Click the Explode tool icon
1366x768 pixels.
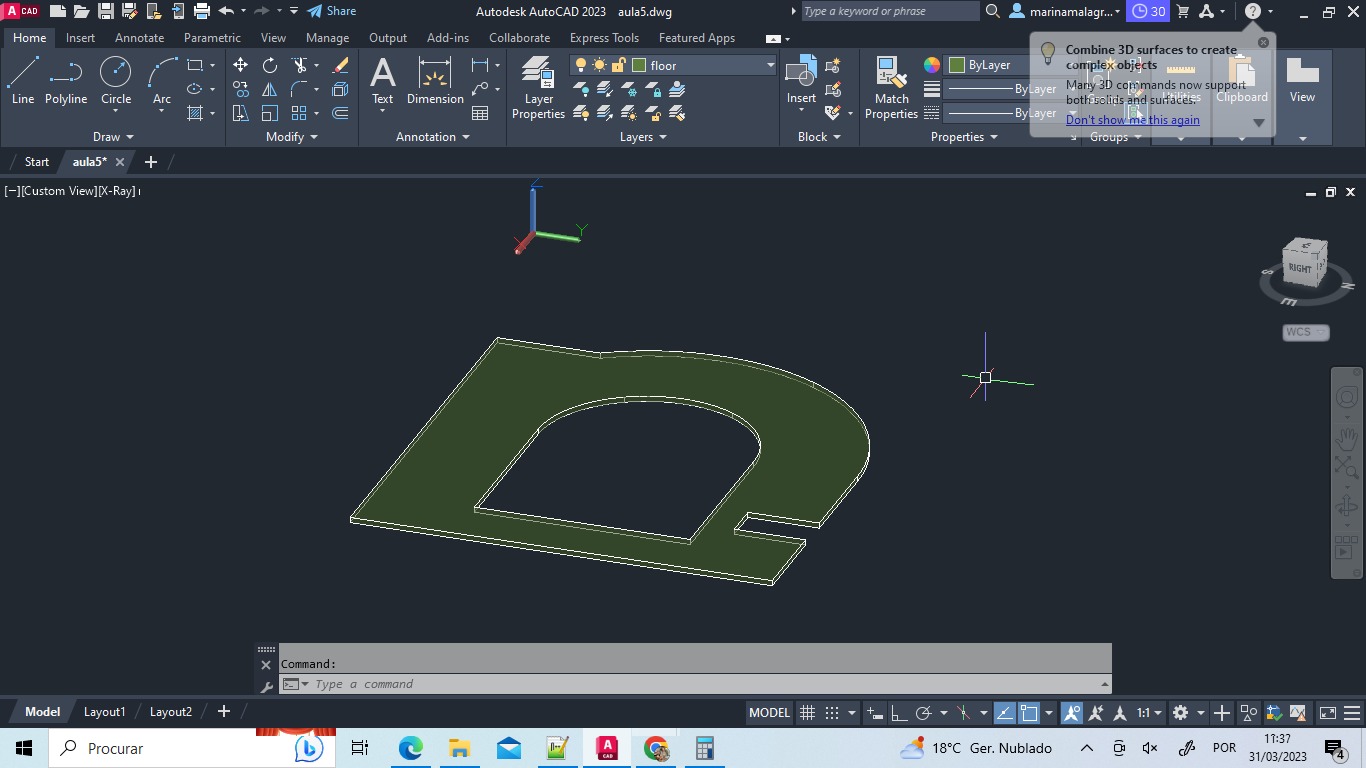coord(340,89)
